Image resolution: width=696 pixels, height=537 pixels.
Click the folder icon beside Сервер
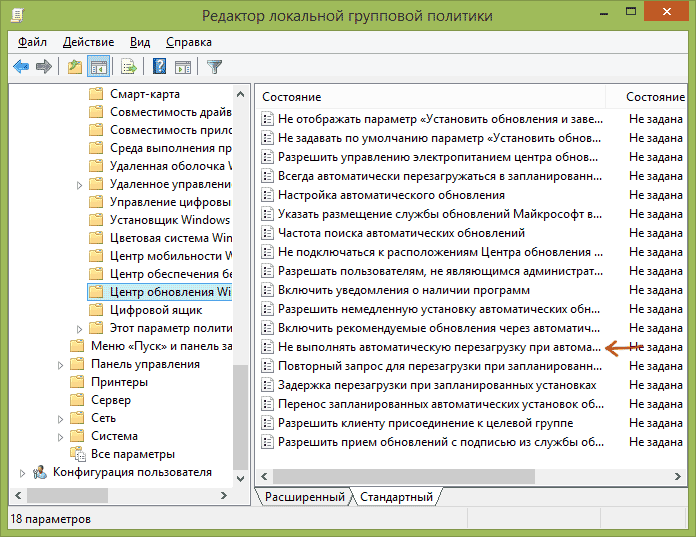click(77, 400)
